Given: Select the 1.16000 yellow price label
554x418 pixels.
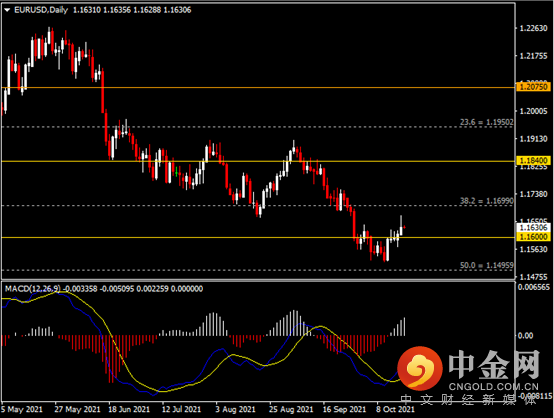Looking at the screenshot, I should [x=534, y=236].
